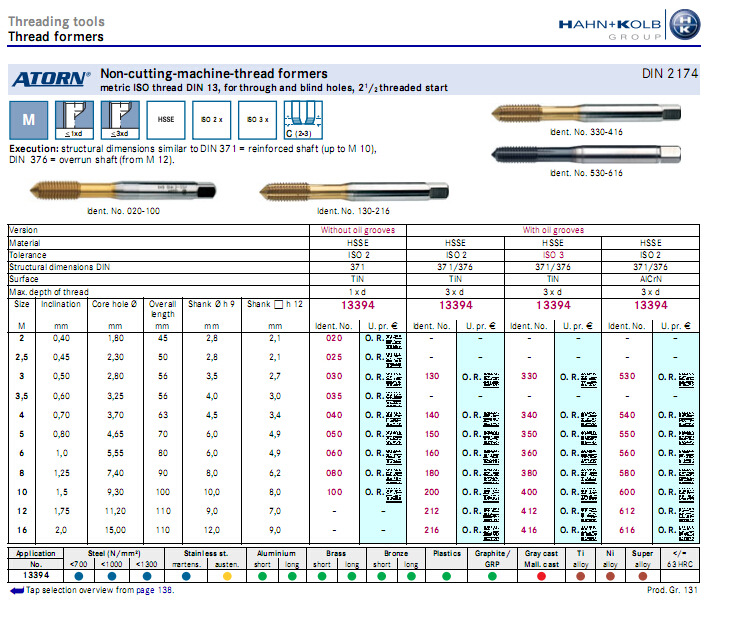Image resolution: width=731 pixels, height=636 pixels.
Task: Click core hole value '15,00'
Action: [115, 530]
